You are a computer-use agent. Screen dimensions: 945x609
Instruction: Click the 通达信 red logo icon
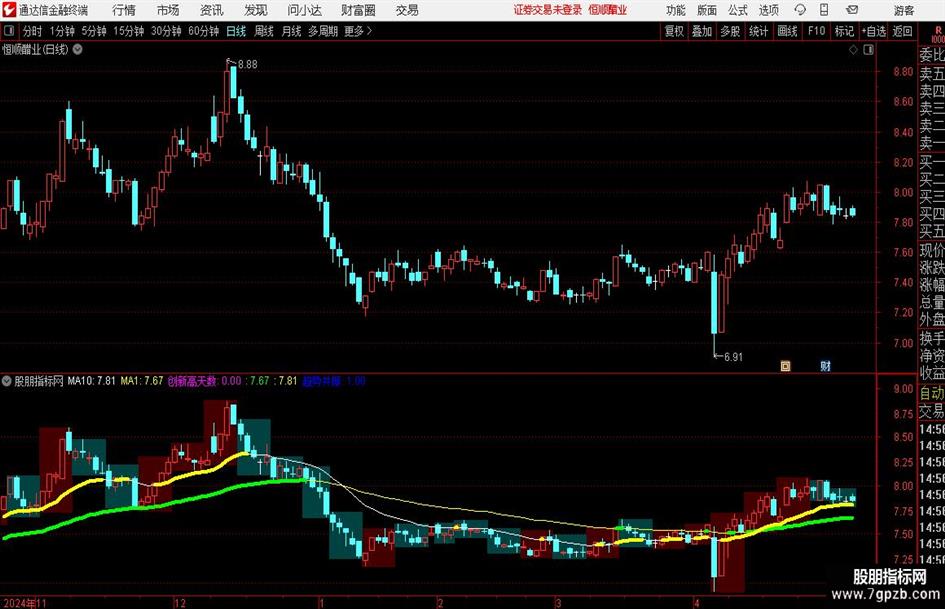click(x=9, y=10)
